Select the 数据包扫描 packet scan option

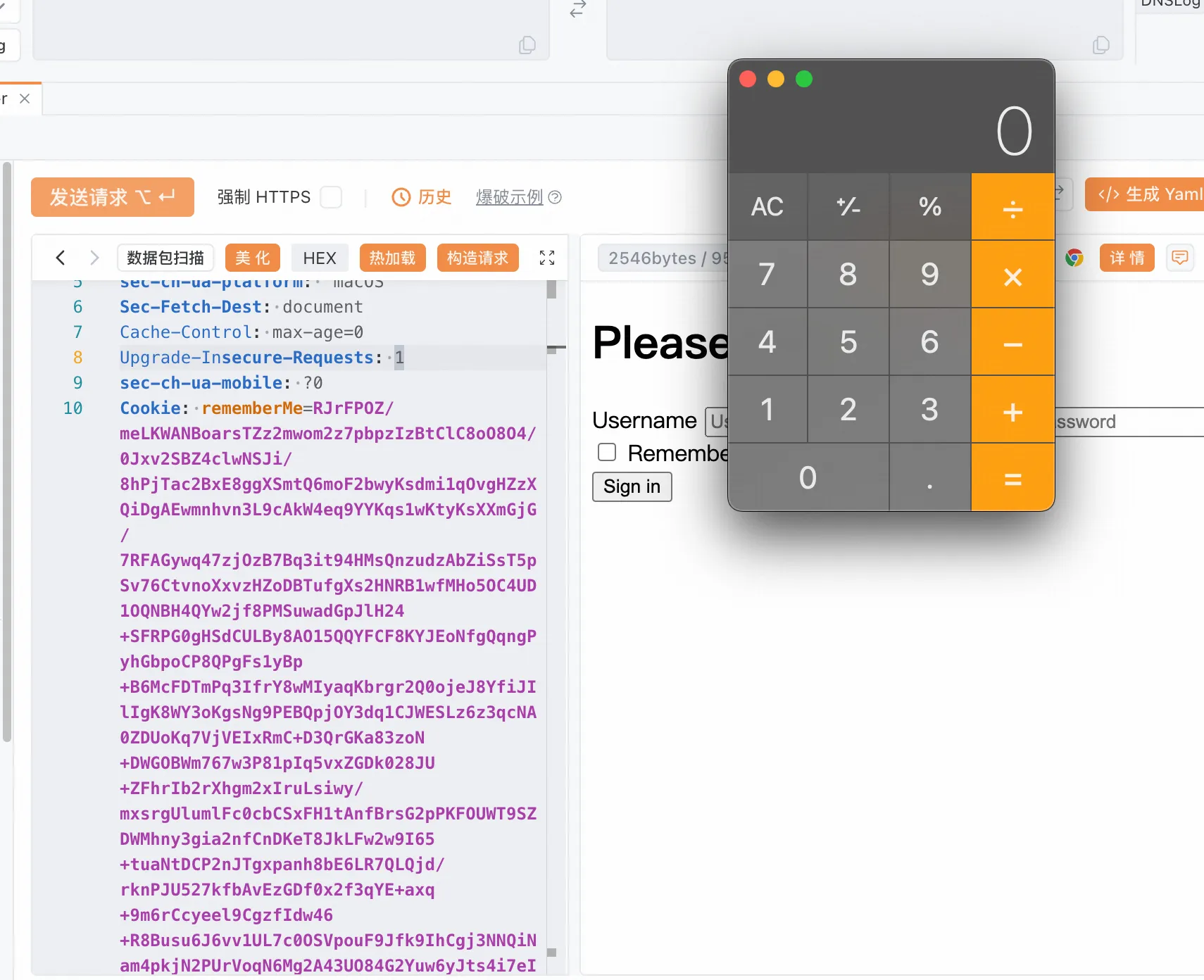point(165,258)
